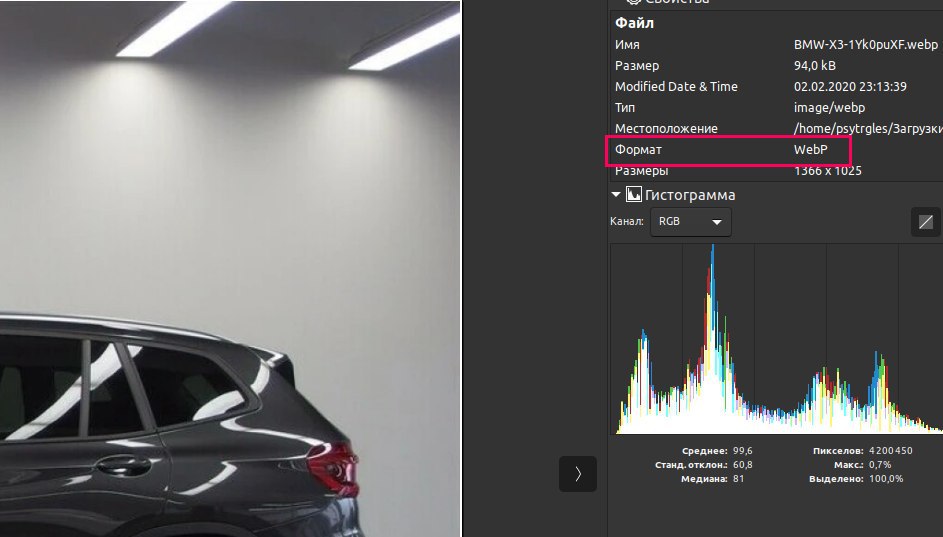Click the file name BMW-X3-1Yk0puXF.webp

coord(865,44)
